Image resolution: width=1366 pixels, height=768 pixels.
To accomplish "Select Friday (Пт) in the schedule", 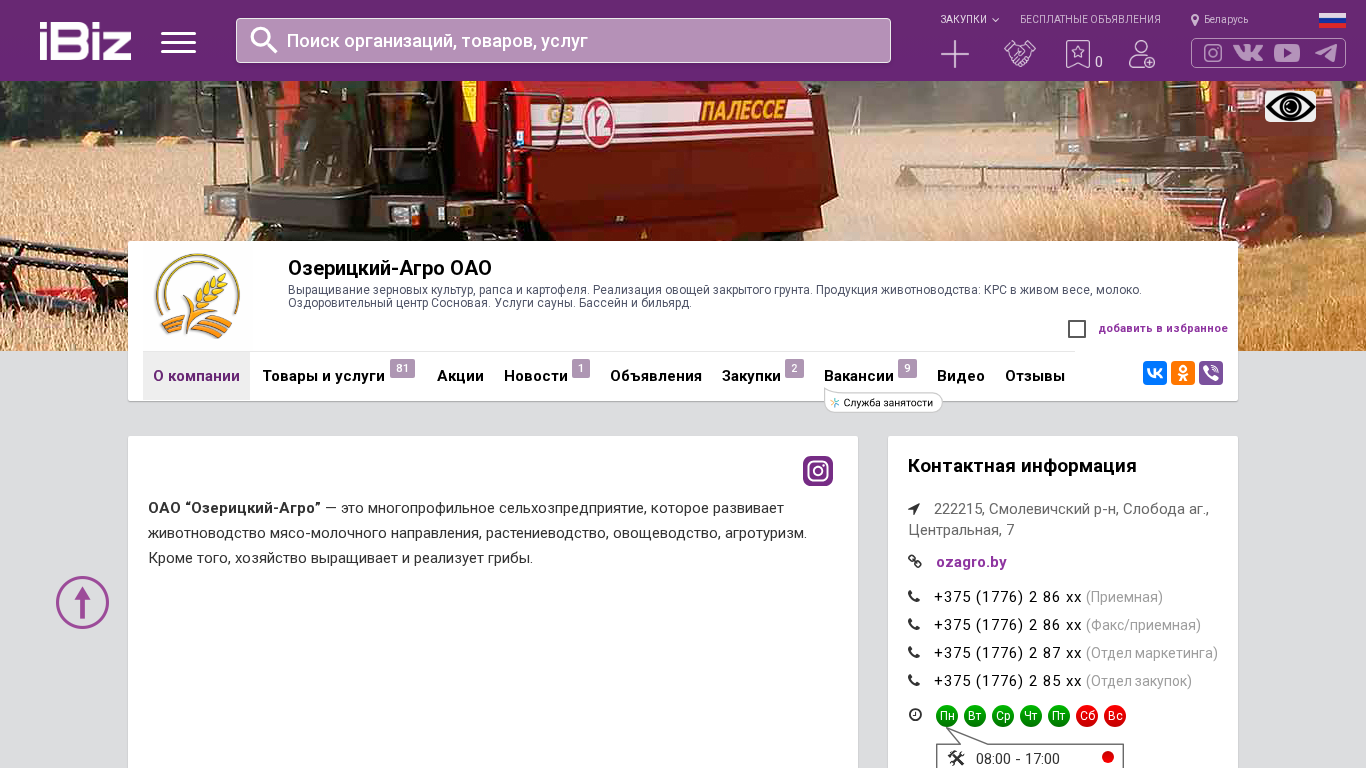I will (x=1059, y=716).
